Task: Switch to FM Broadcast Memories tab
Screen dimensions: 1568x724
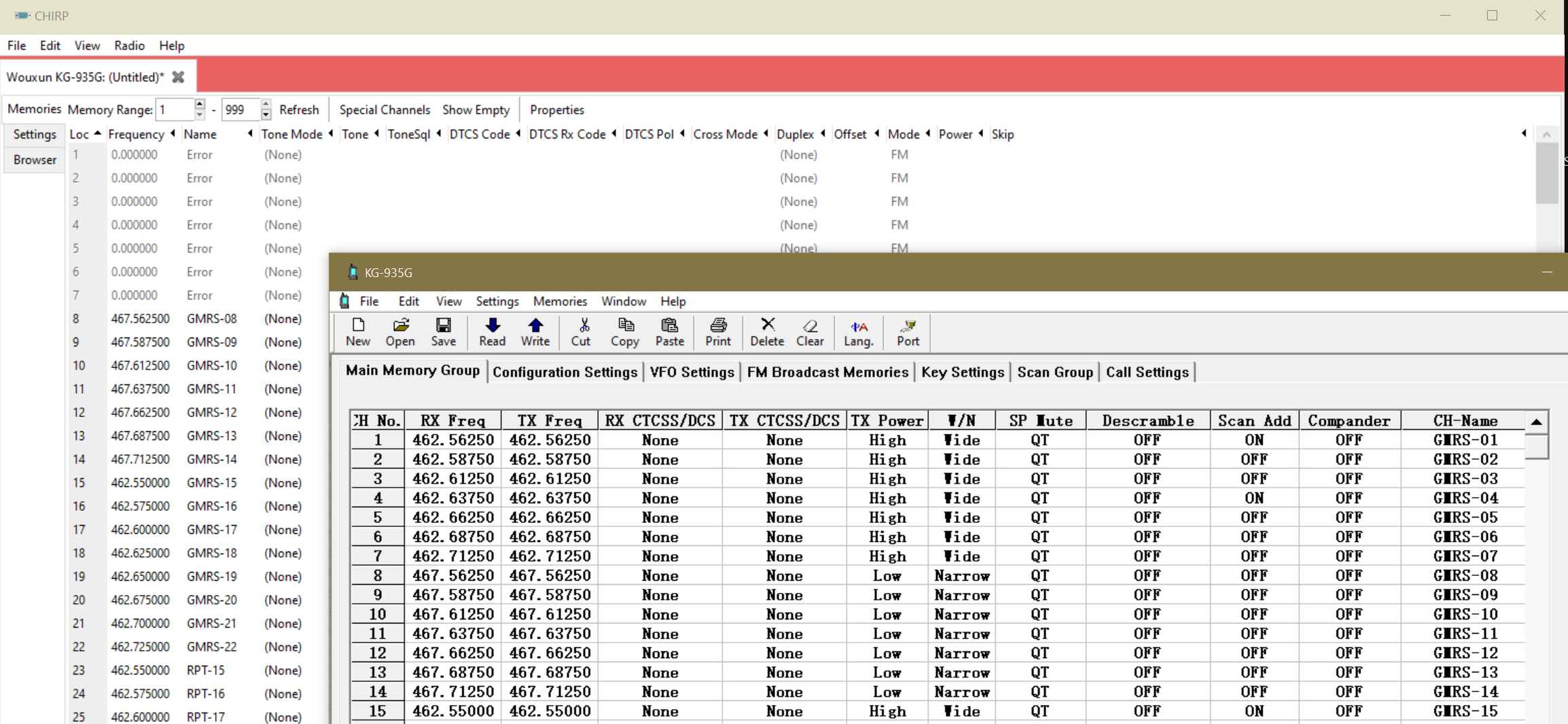Action: (827, 372)
